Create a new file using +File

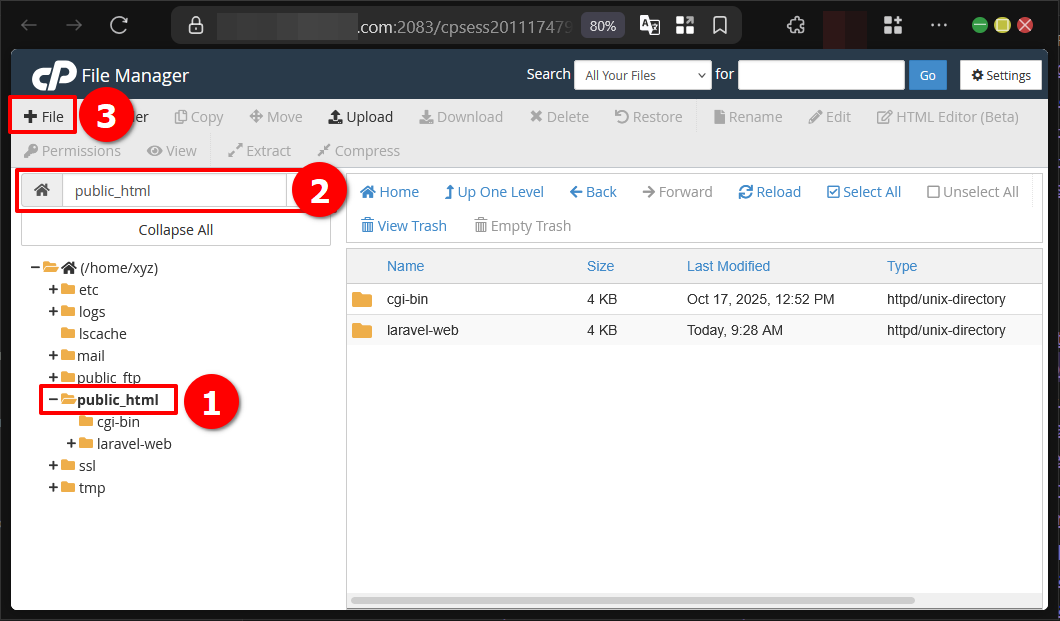[42, 116]
